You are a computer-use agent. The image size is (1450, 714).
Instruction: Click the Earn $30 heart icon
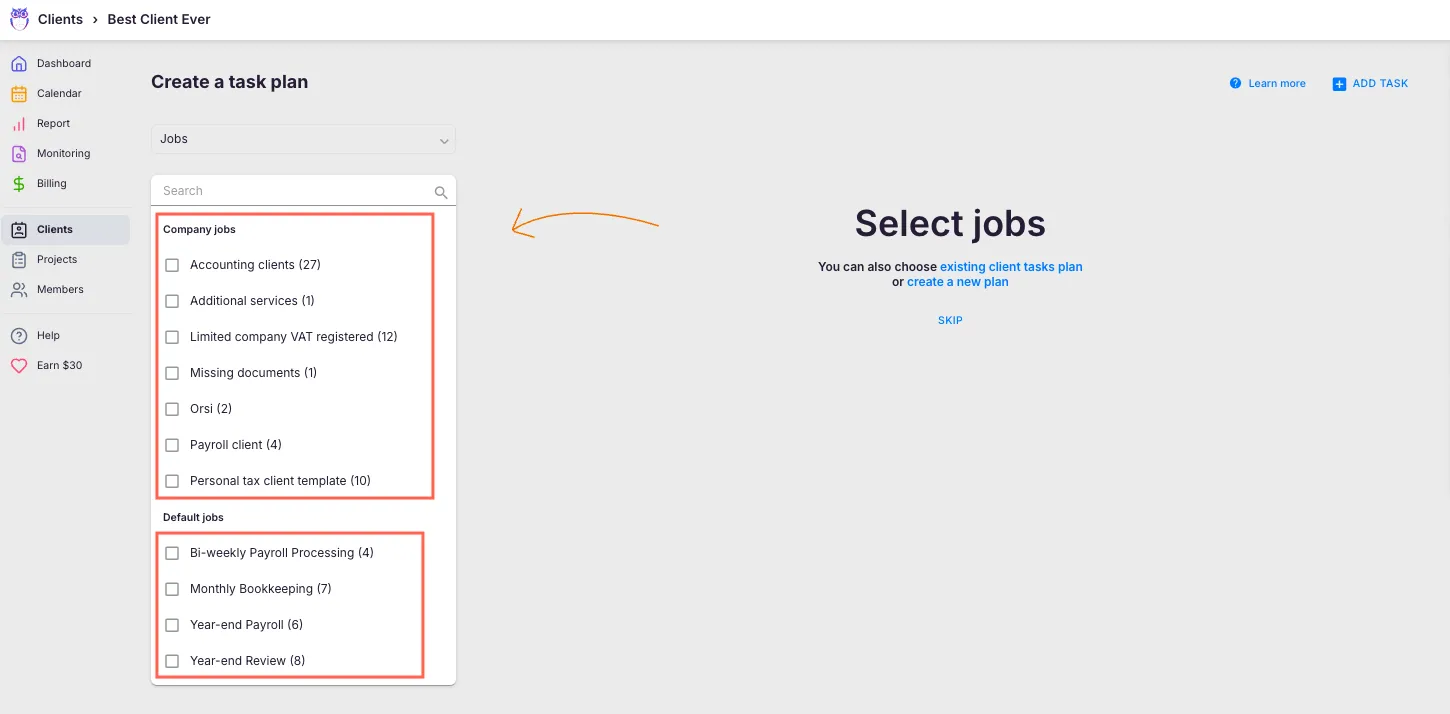(19, 366)
